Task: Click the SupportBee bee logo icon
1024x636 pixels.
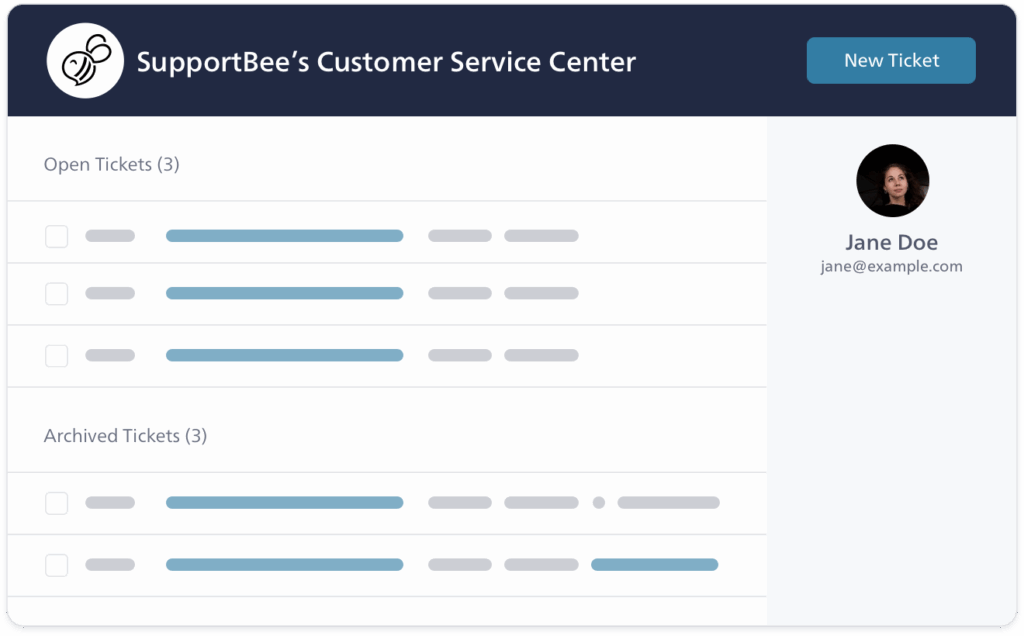Action: point(85,61)
